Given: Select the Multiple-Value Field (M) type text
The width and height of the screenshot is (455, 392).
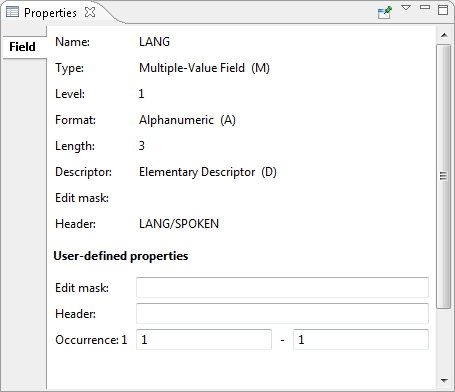Looking at the screenshot, I should 204,68.
